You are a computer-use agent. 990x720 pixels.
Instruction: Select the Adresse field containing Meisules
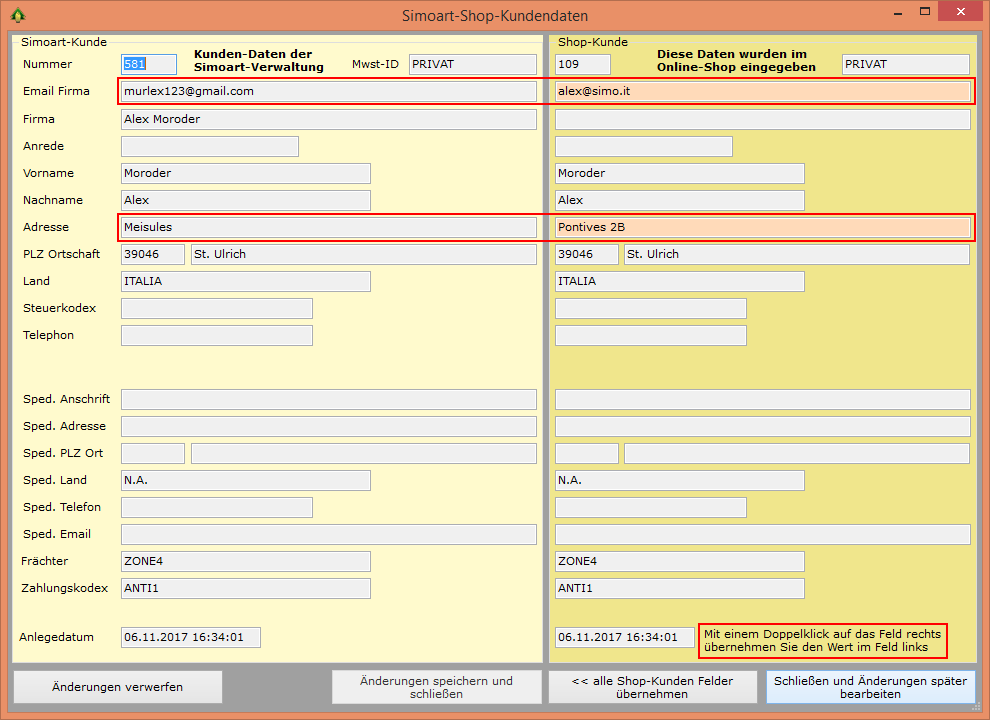(x=328, y=227)
